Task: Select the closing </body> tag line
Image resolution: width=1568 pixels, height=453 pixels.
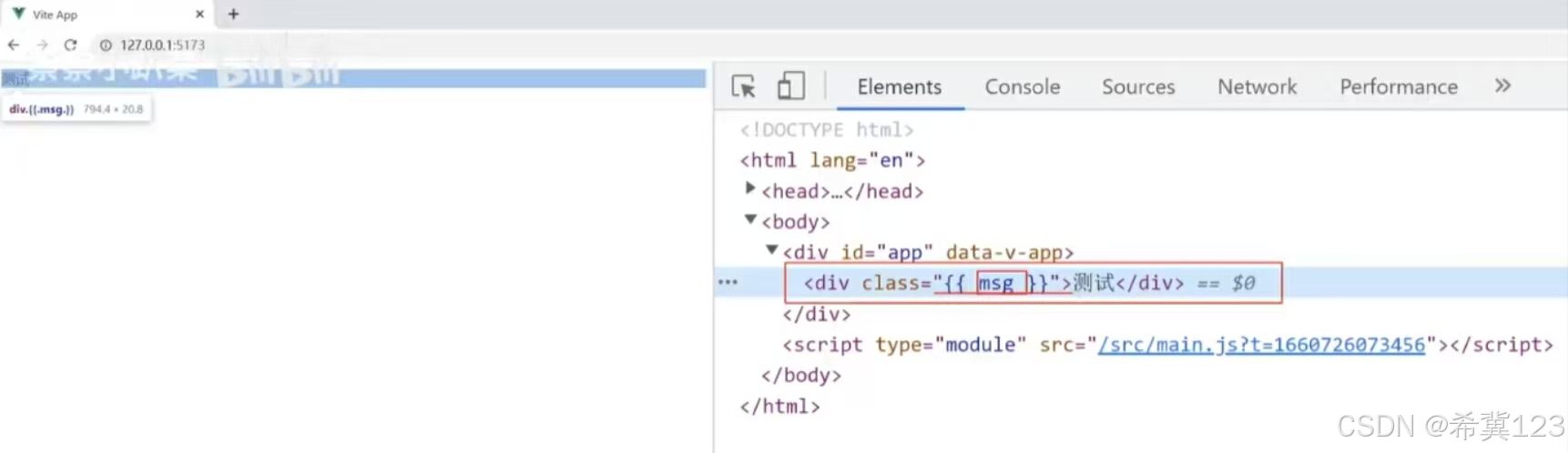Action: (x=801, y=375)
